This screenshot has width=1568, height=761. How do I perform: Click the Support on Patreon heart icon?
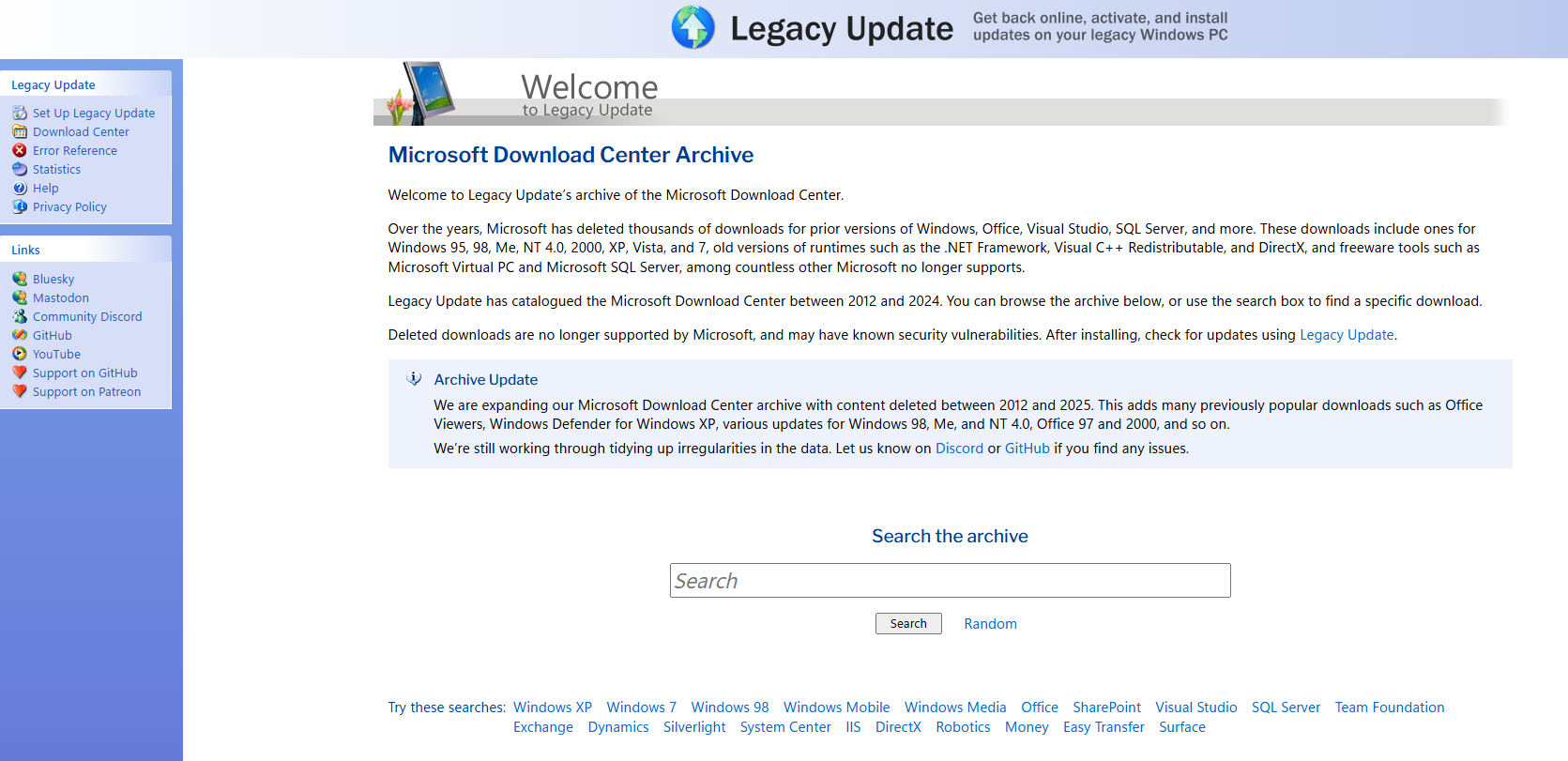(20, 391)
